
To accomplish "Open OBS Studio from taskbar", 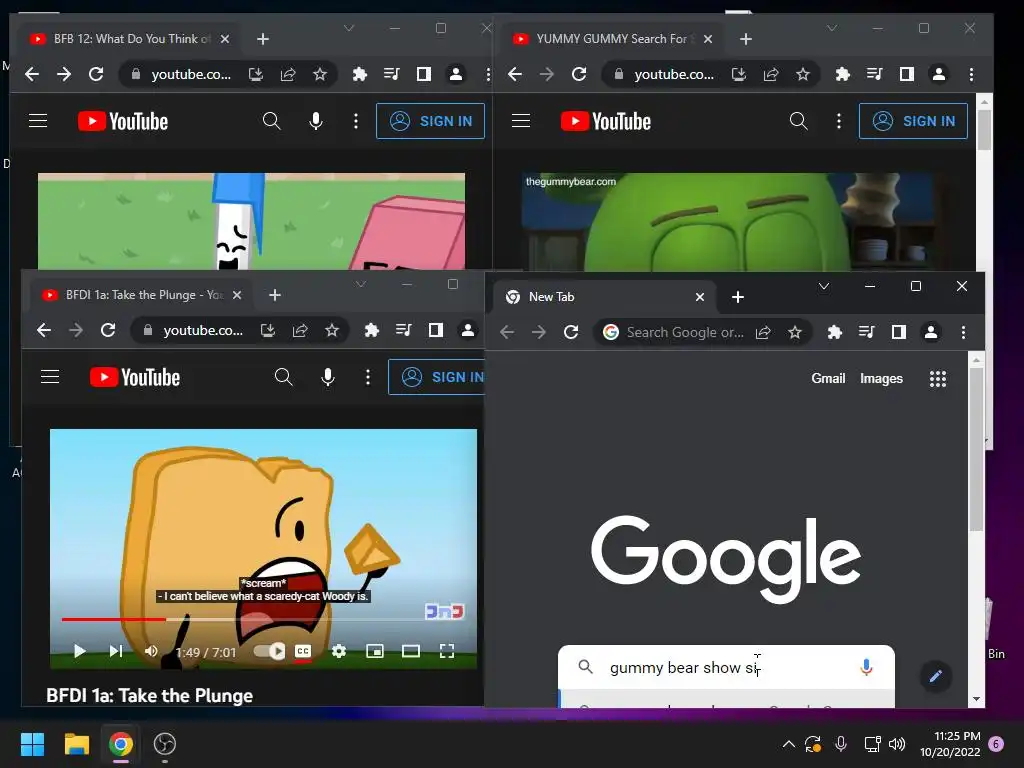I will click(x=165, y=744).
